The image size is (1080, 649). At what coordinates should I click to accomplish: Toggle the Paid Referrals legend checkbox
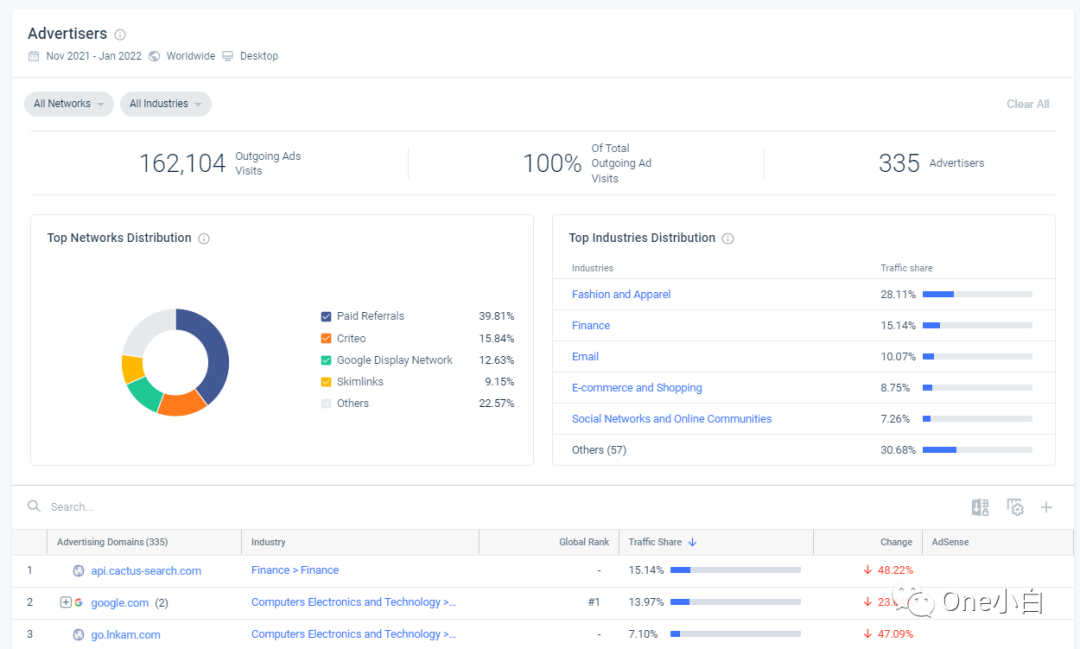coord(325,315)
